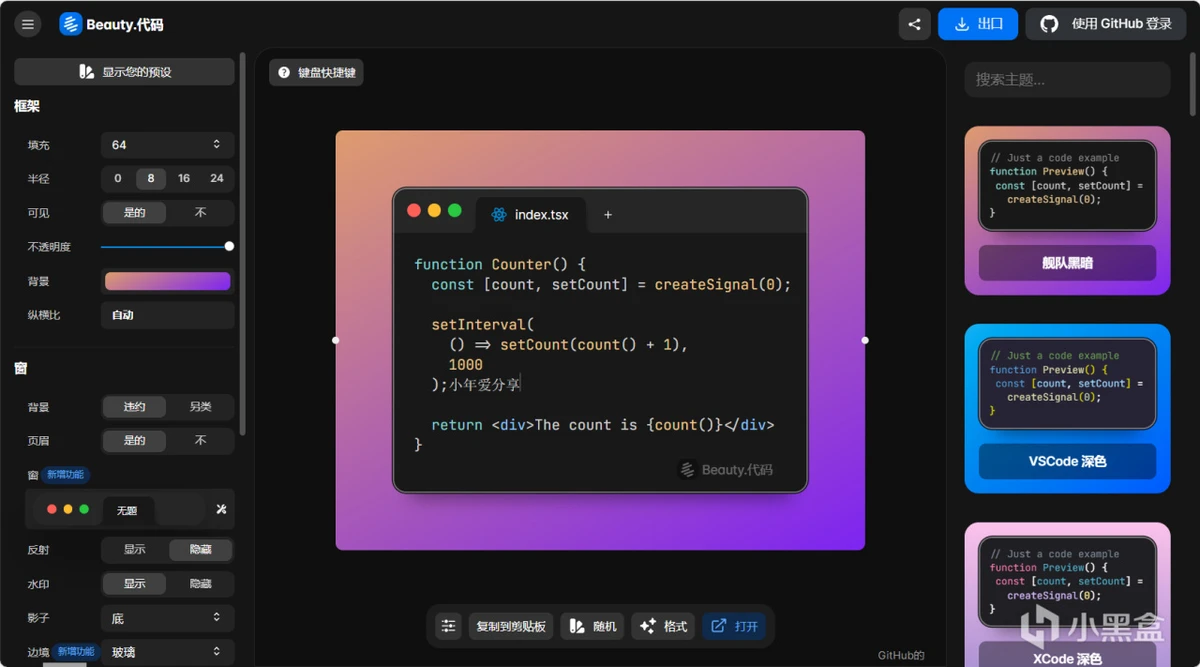
Task: Select 隐藏 for the watermark option
Action: [x=200, y=584]
